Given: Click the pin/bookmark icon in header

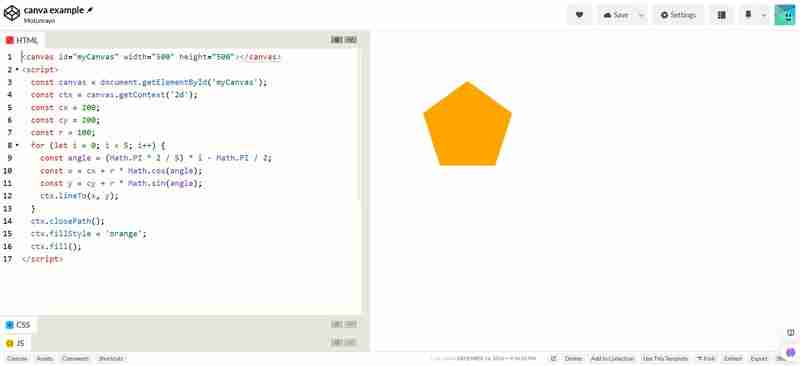Looking at the screenshot, I should (x=748, y=15).
